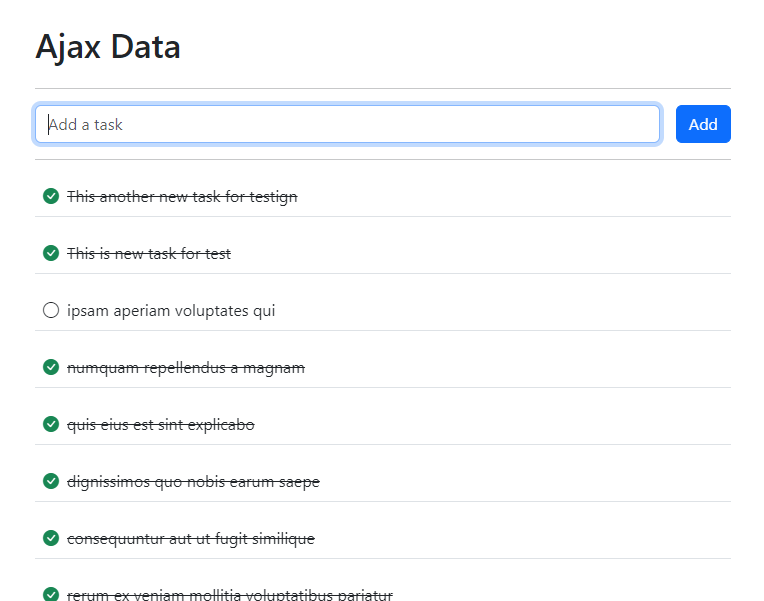Image resolution: width=764 pixels, height=601 pixels.
Task: Click the 'Ajax Data' page heading
Action: [108, 46]
